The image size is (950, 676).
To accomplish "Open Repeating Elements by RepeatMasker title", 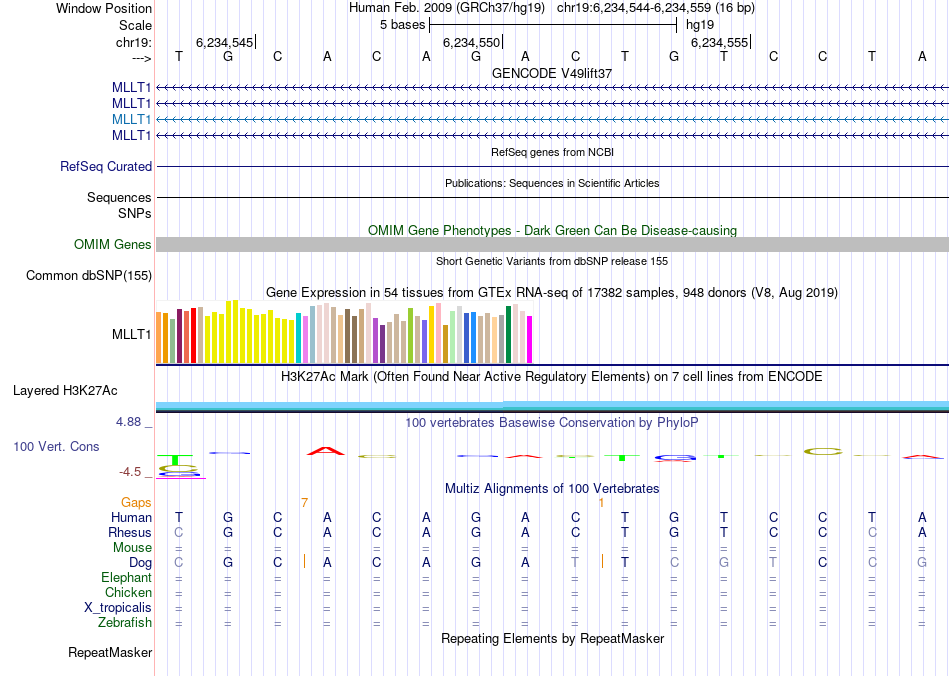I will tap(552, 638).
